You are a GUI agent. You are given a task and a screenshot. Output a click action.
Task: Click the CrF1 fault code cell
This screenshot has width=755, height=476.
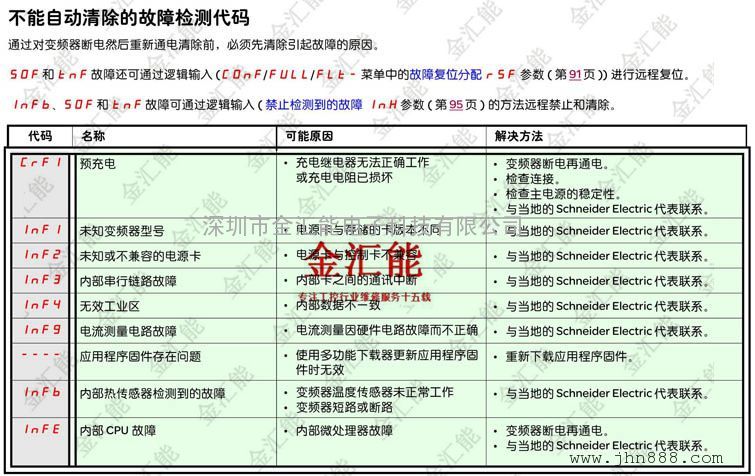(x=40, y=186)
